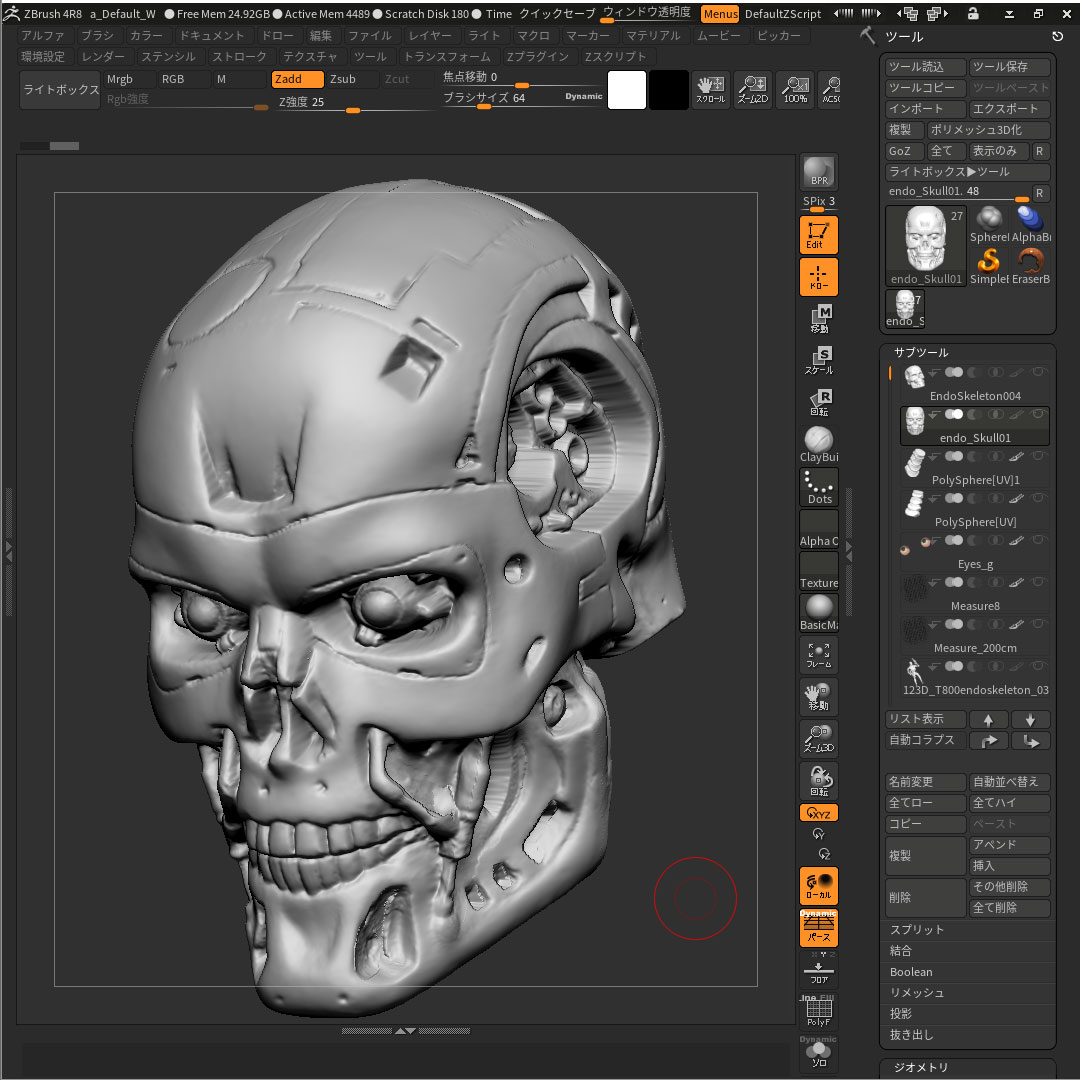Collapse the サブツール (Subtool) section header

pos(921,353)
